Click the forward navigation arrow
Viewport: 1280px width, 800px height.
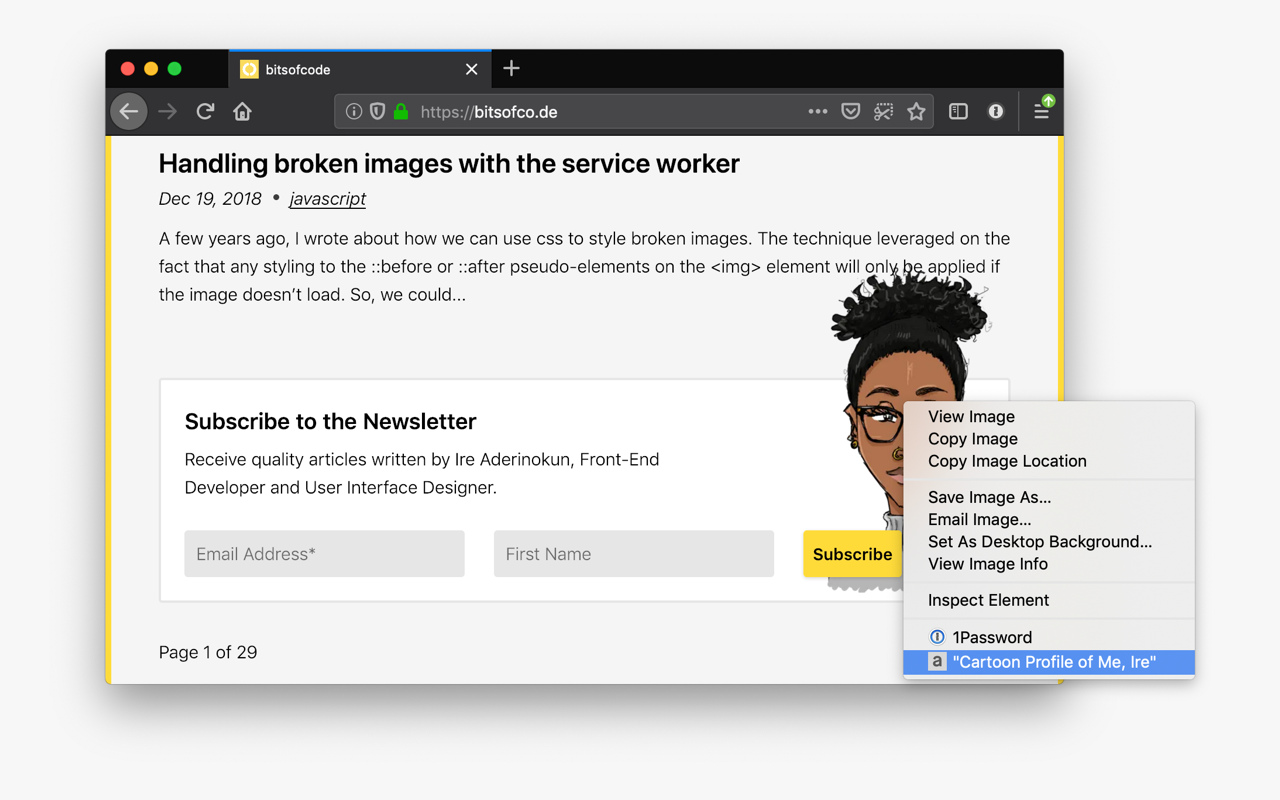(x=167, y=112)
